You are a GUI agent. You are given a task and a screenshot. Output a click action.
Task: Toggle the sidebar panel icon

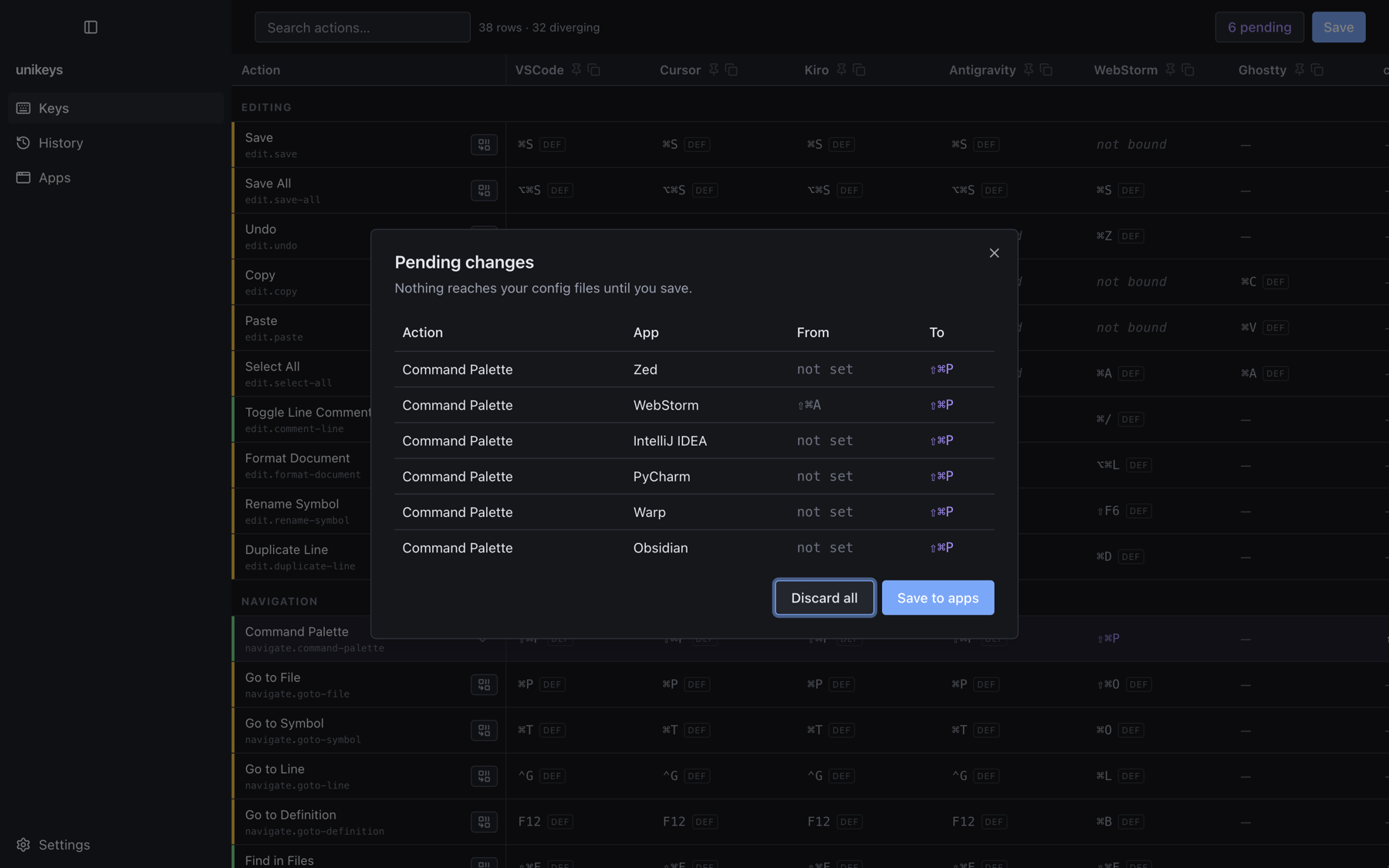point(90,27)
